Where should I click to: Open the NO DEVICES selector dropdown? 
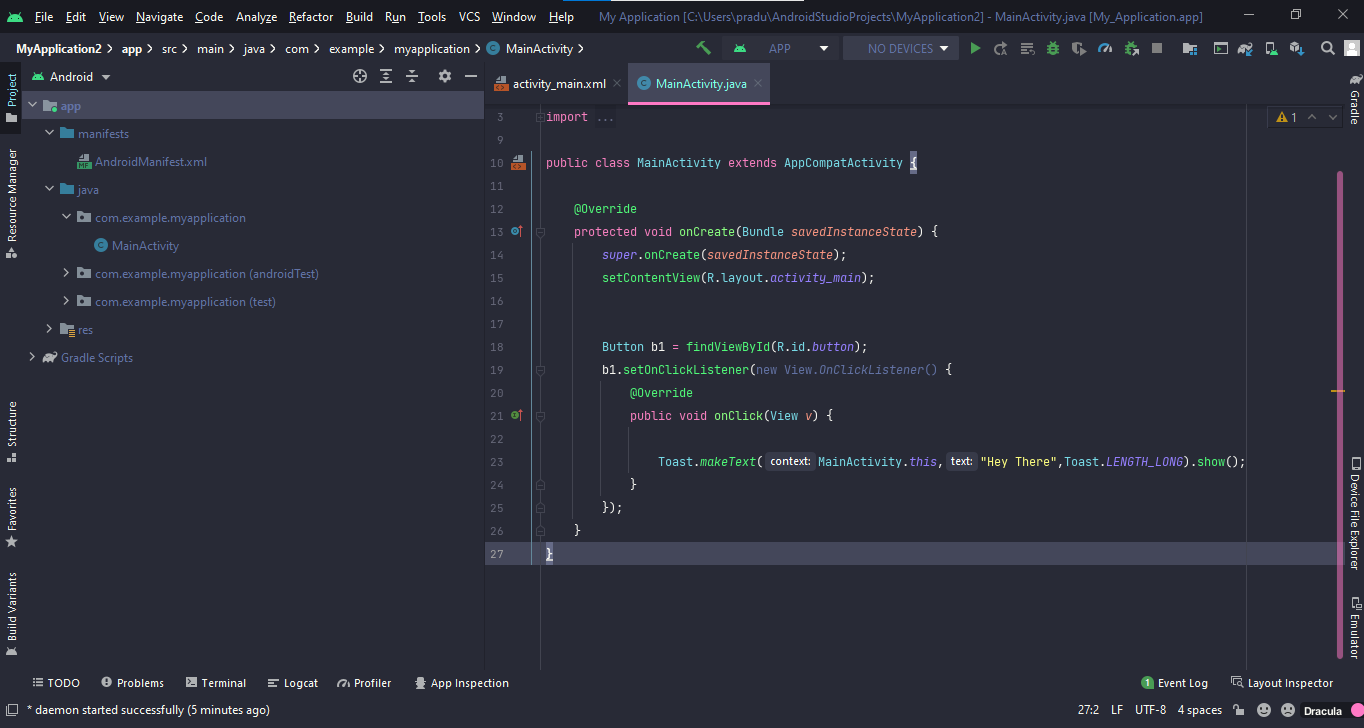click(x=900, y=48)
